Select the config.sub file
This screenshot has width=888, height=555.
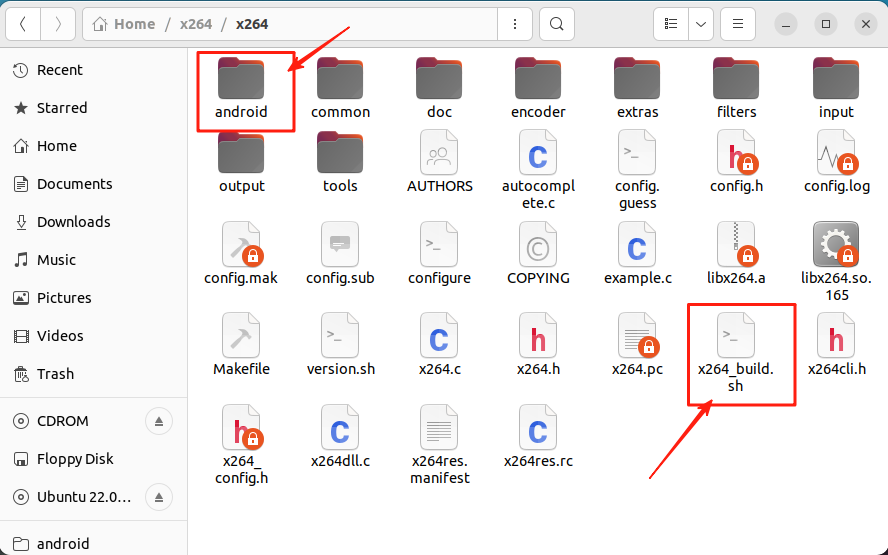(x=340, y=253)
